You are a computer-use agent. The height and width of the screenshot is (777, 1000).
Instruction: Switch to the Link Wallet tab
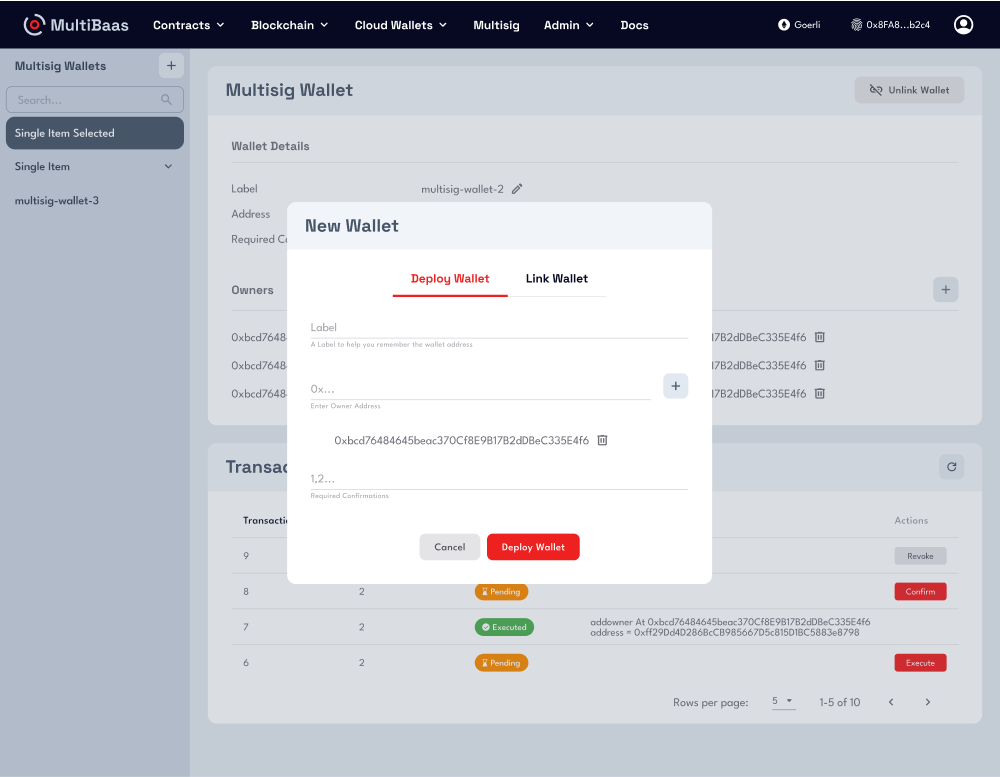click(556, 279)
